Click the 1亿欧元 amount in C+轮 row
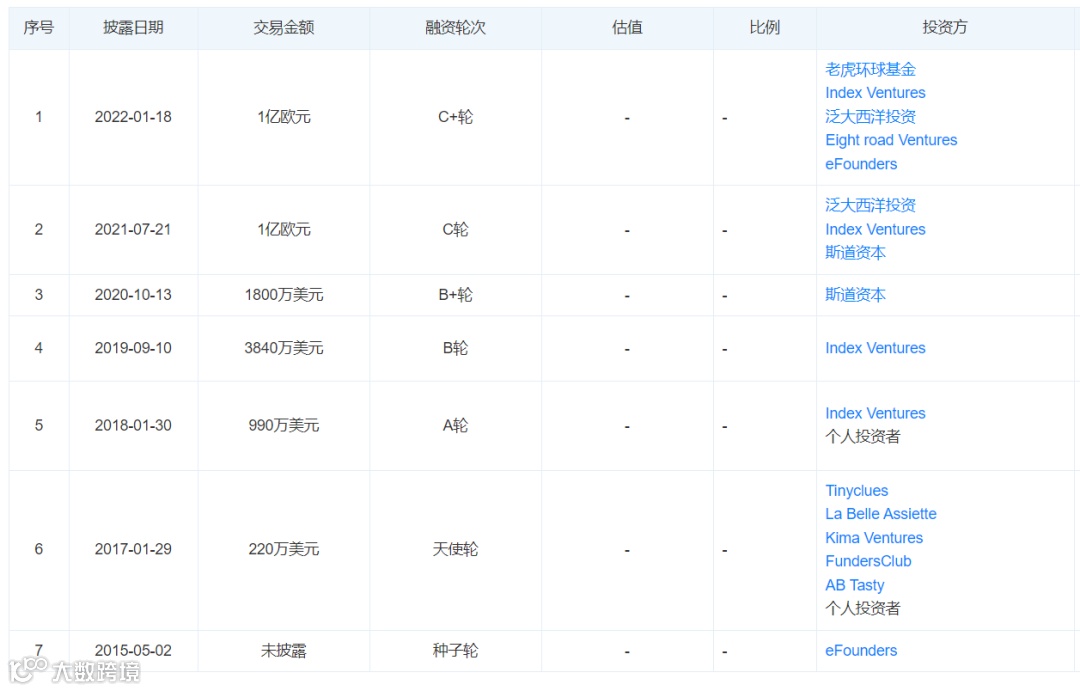This screenshot has width=1080, height=691. pyautogui.click(x=284, y=117)
